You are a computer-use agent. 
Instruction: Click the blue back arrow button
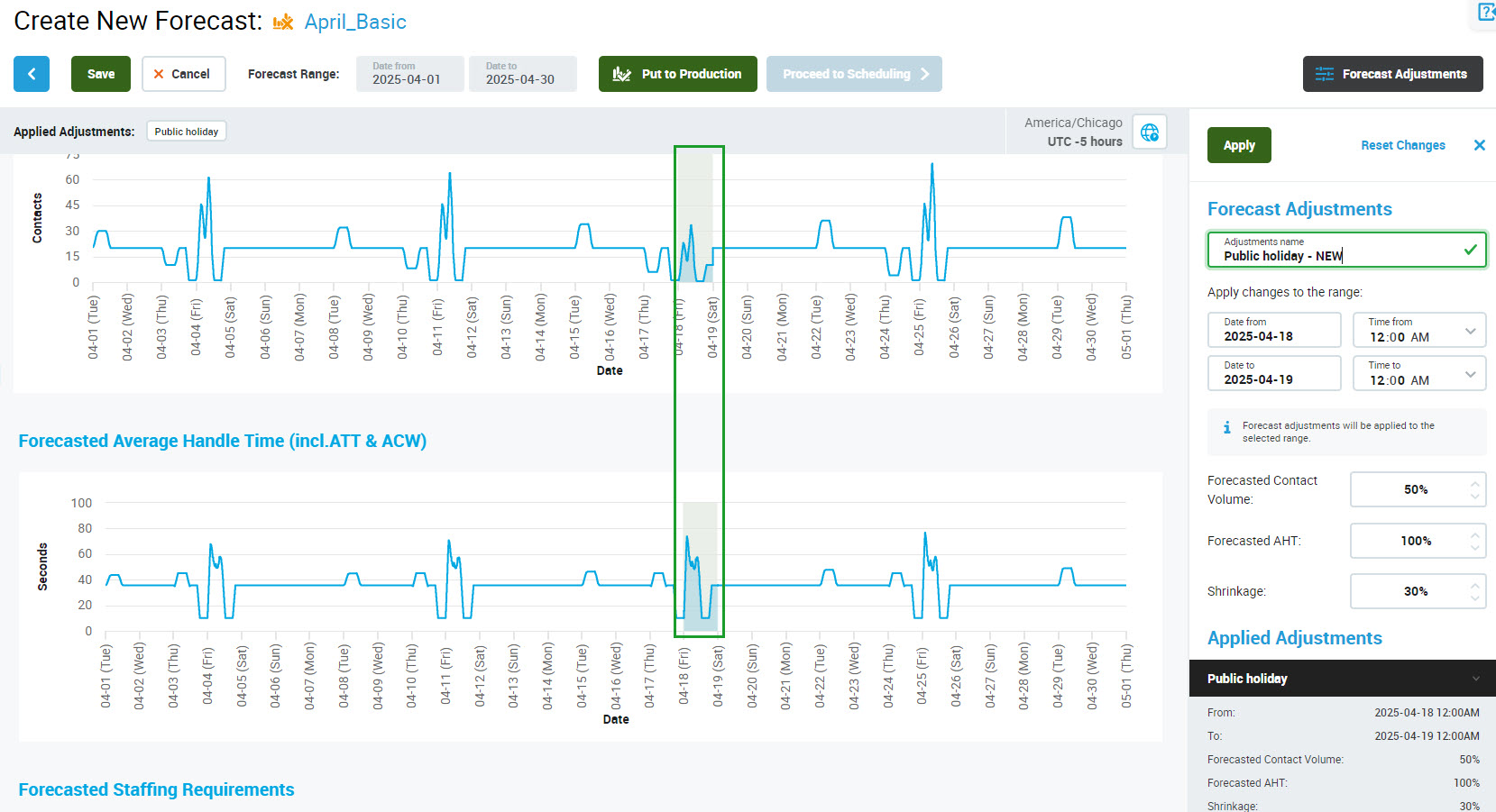pos(32,74)
